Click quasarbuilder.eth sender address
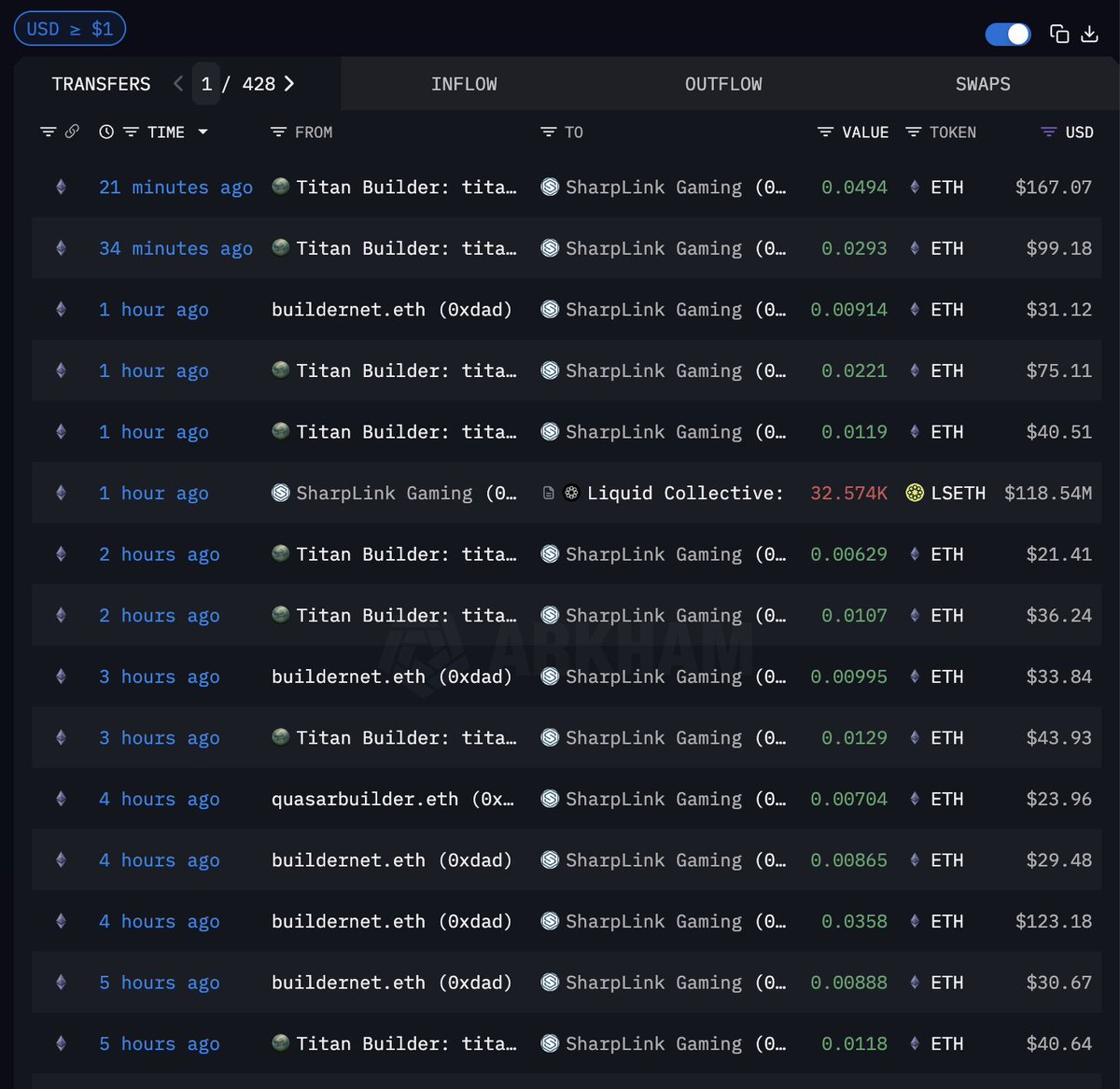 (x=392, y=799)
